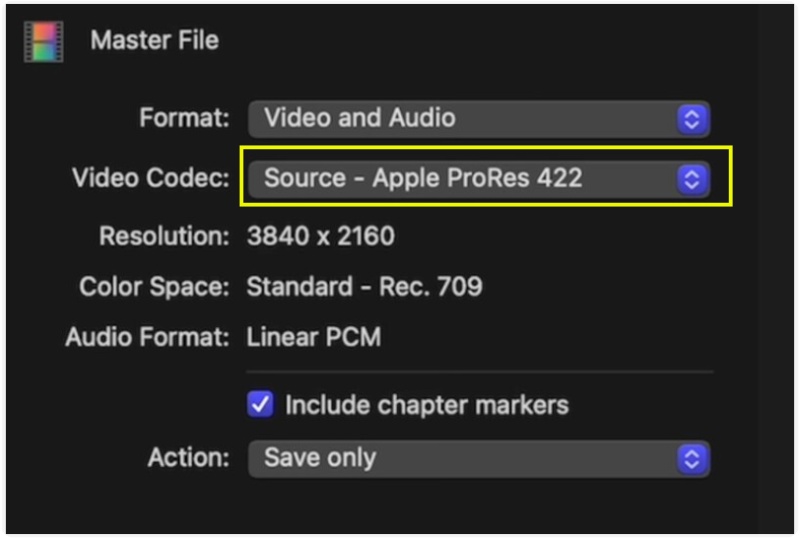Click the 3840 x 2160 resolution value

(x=320, y=237)
